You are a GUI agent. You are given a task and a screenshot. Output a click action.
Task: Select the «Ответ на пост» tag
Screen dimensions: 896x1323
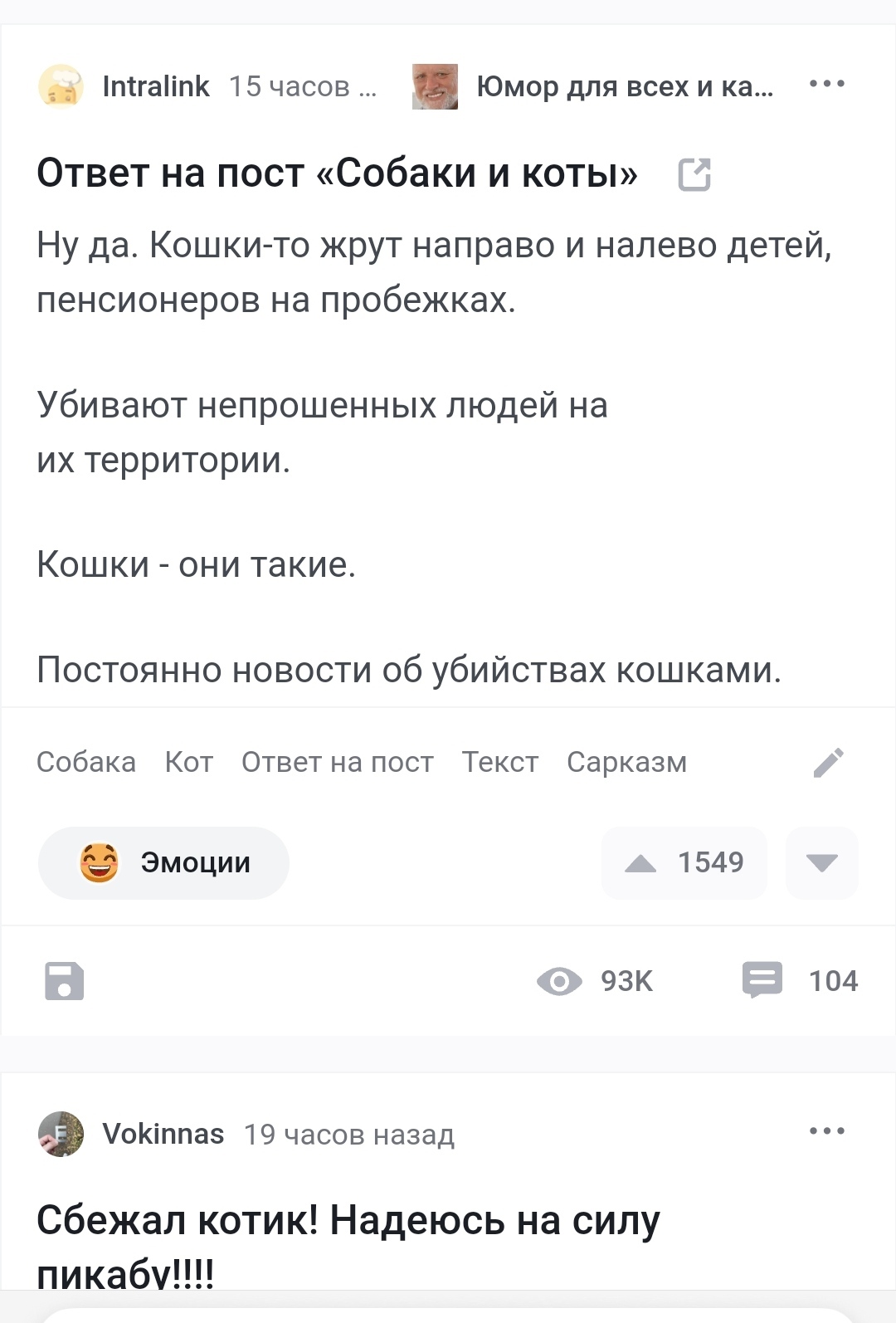pos(337,762)
